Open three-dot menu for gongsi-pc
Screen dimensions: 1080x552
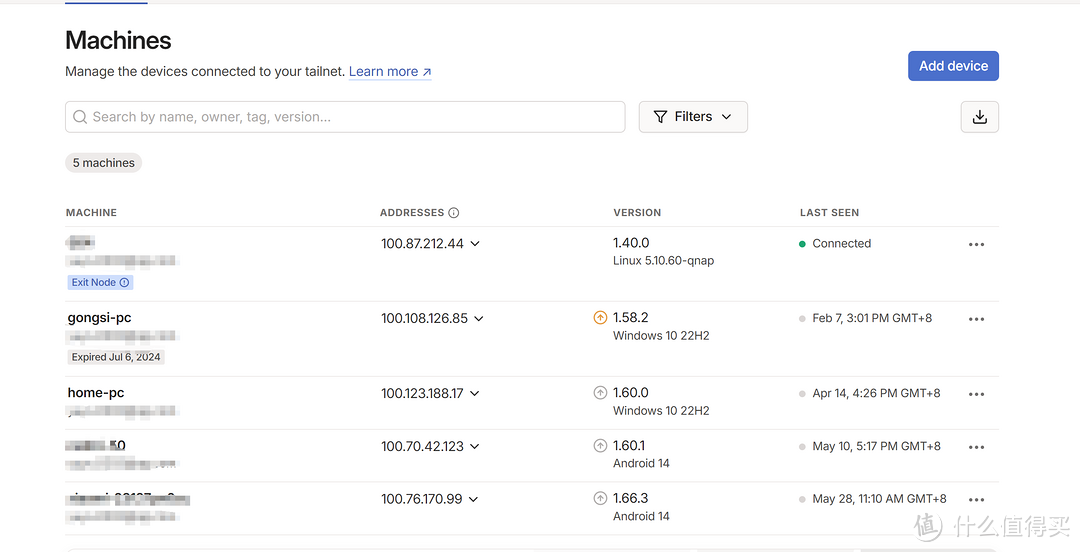click(x=976, y=319)
